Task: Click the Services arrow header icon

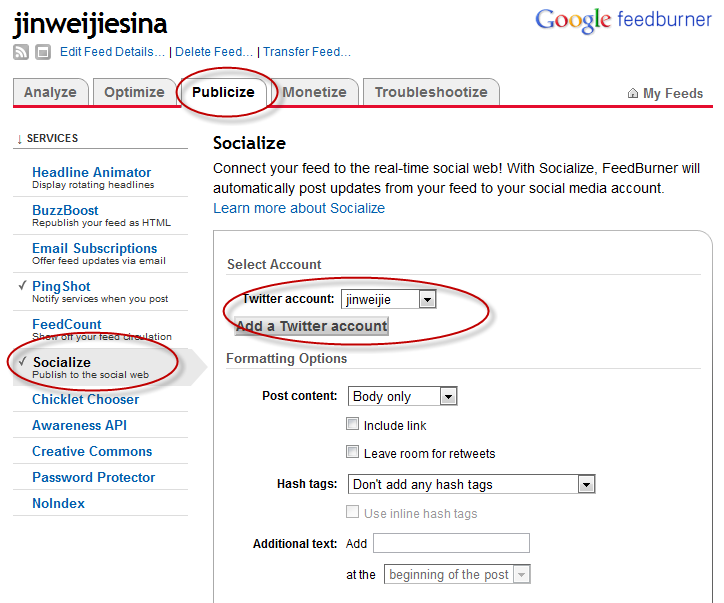Action: [19, 139]
